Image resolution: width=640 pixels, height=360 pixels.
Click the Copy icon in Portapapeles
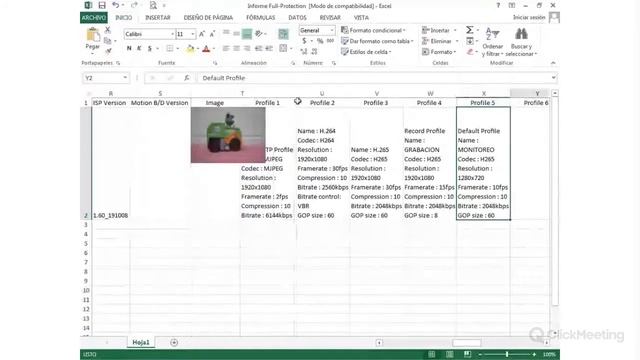108,40
